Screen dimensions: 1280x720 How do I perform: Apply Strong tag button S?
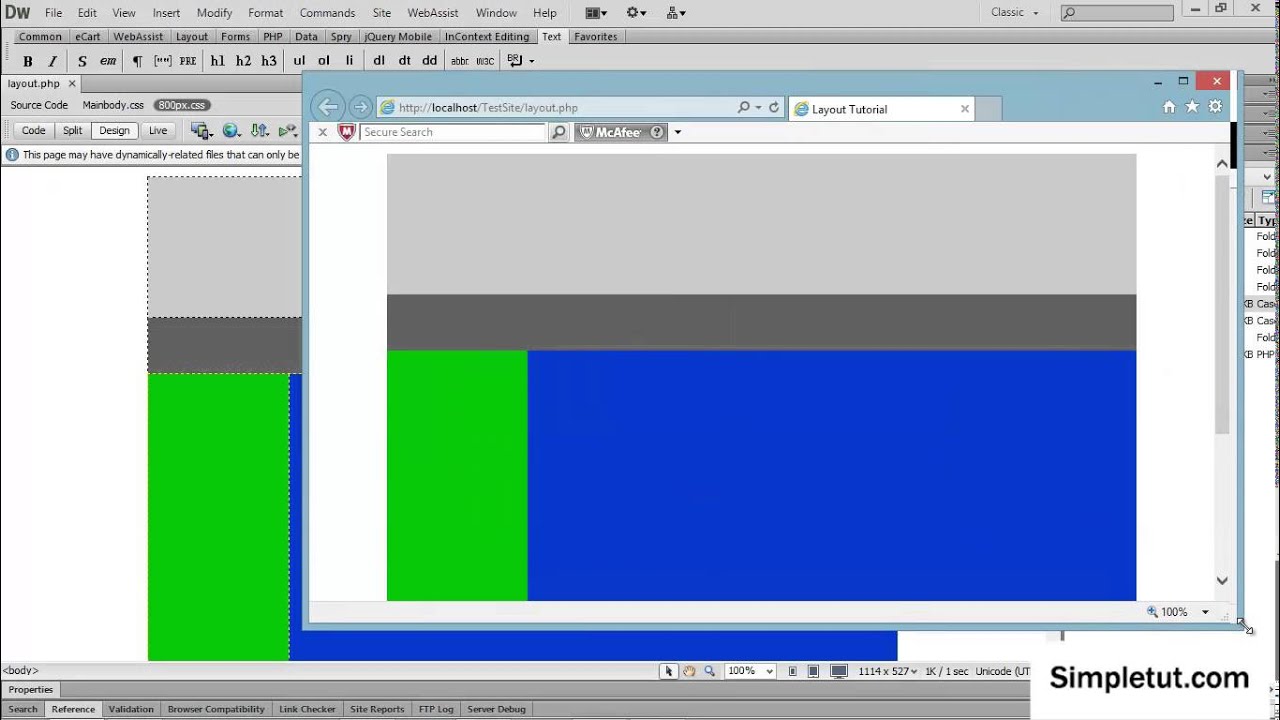click(82, 61)
